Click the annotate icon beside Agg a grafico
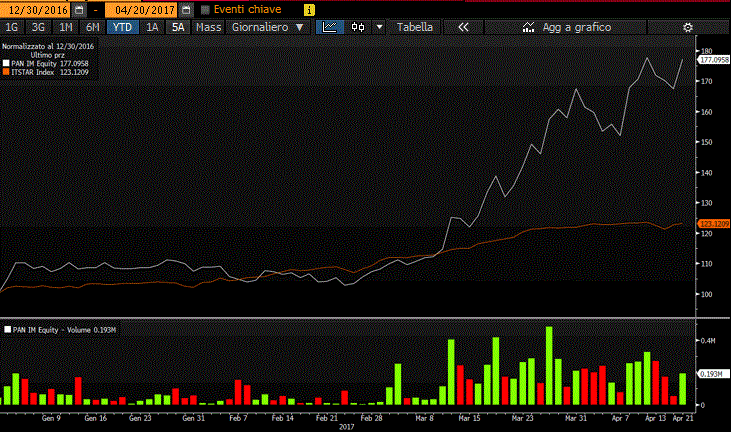Image resolution: width=731 pixels, height=432 pixels. 526,27
